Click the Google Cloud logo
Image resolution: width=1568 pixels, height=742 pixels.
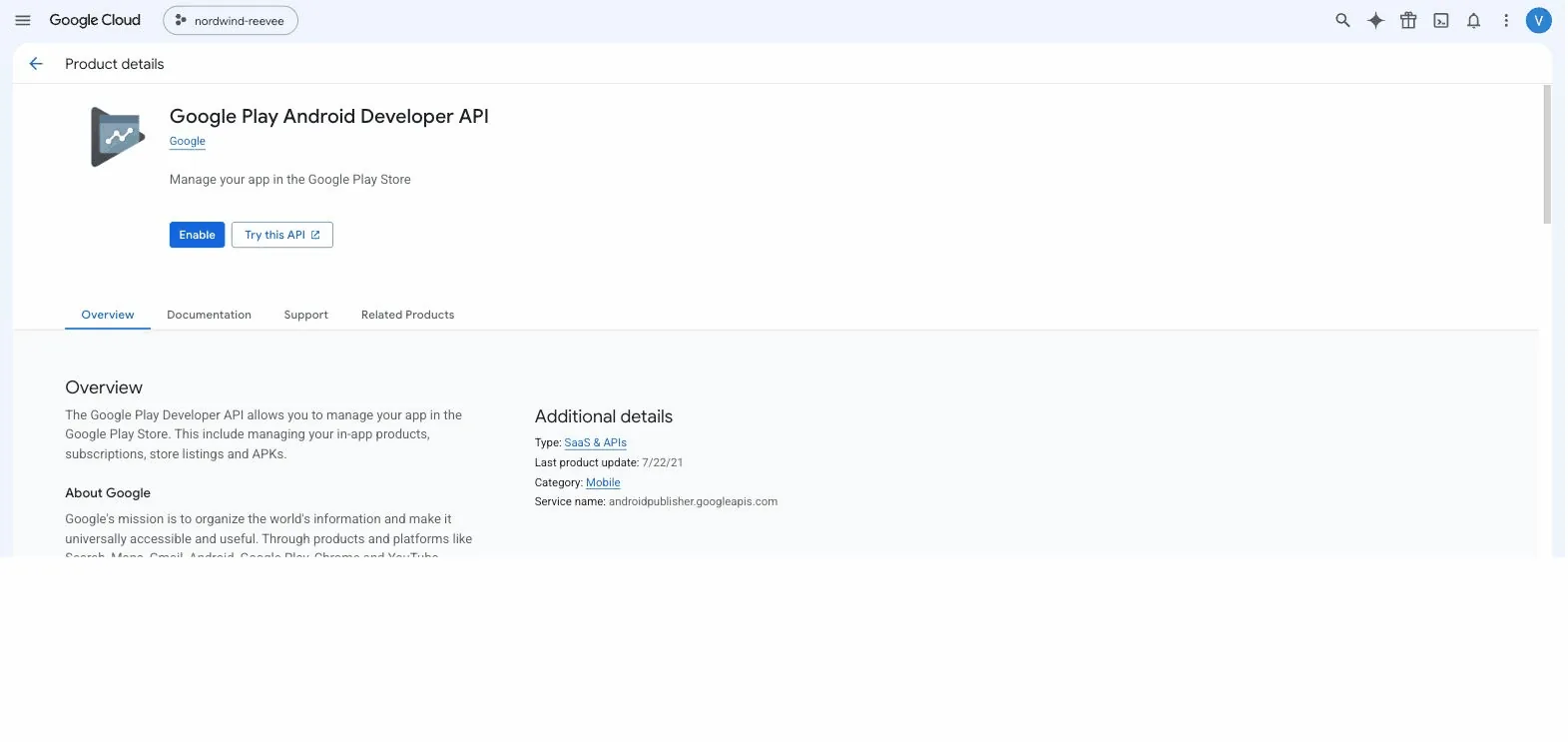tap(95, 20)
